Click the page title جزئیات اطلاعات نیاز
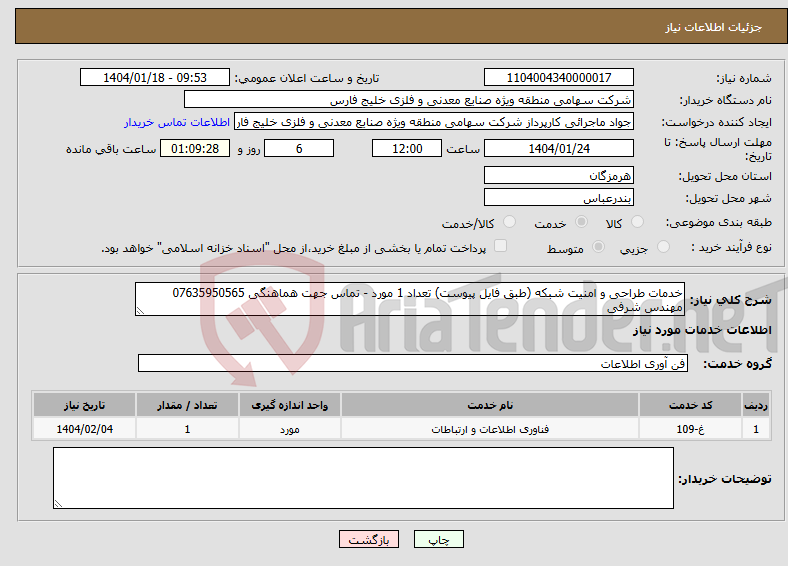This screenshot has width=788, height=566. point(714,27)
